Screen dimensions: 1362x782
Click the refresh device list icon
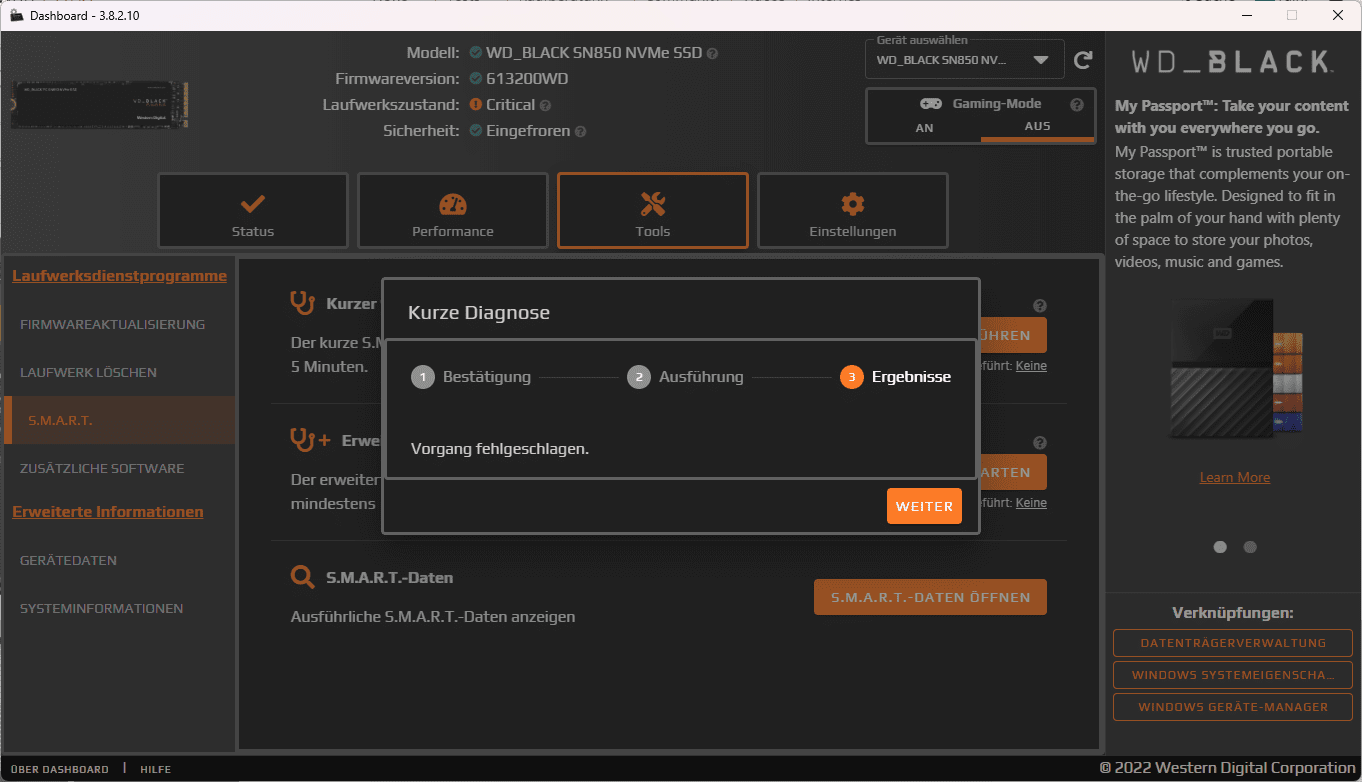(1083, 61)
